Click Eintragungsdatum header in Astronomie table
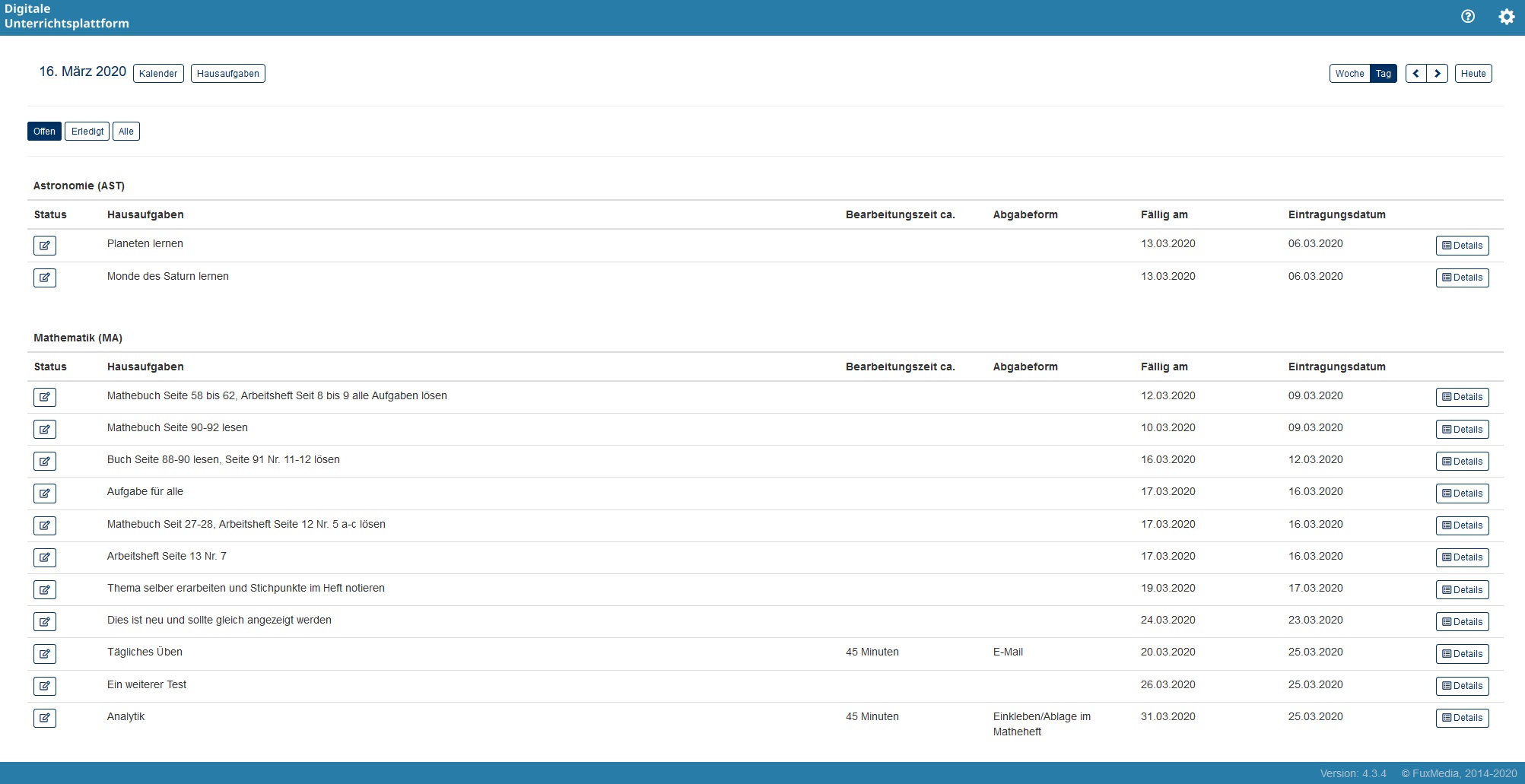 (x=1337, y=214)
